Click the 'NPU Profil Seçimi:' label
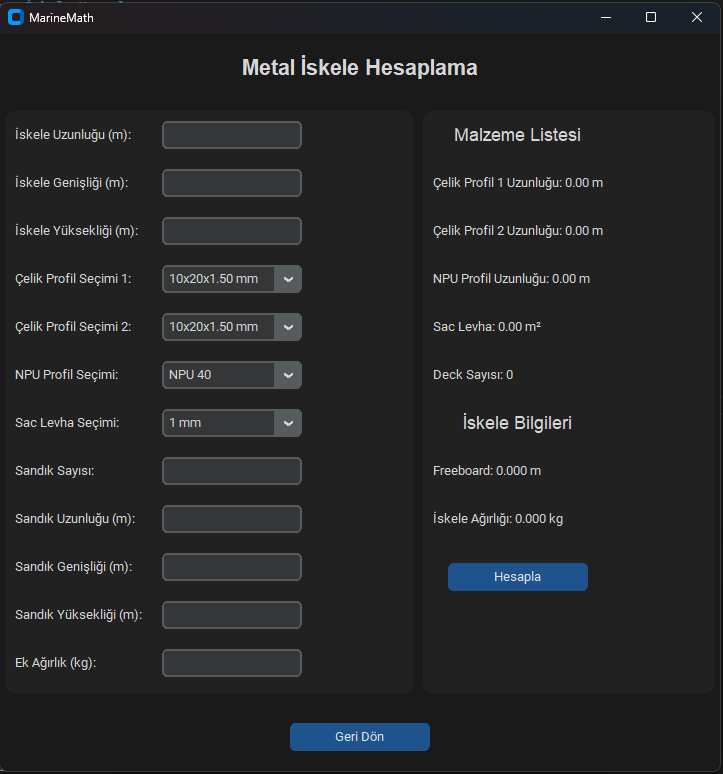723x774 pixels. [67, 375]
